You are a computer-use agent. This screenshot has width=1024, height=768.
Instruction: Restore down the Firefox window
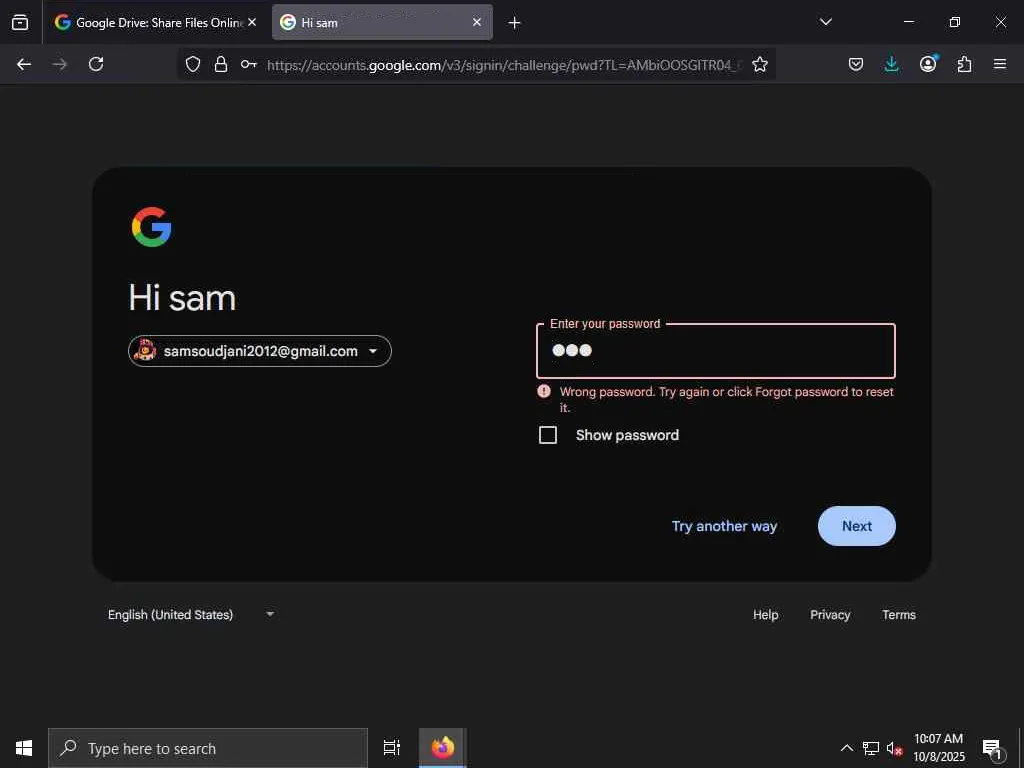point(955,22)
